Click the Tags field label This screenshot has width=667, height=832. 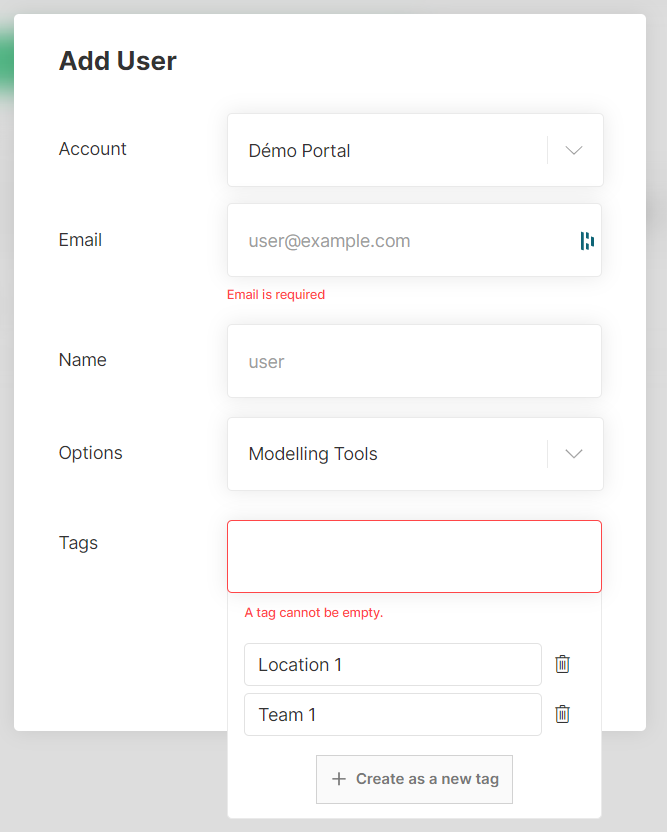[x=79, y=543]
